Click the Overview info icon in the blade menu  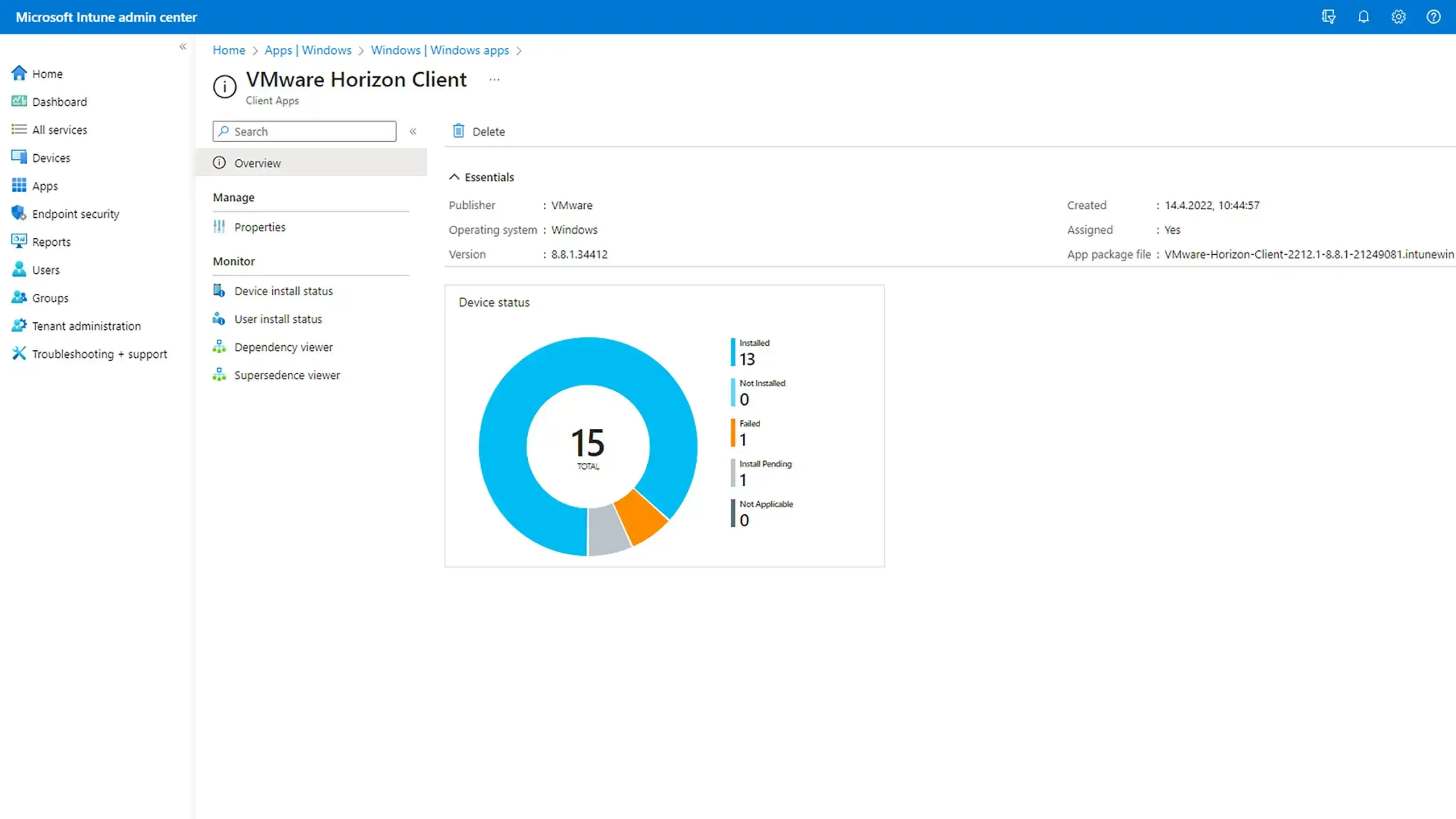[x=219, y=163]
